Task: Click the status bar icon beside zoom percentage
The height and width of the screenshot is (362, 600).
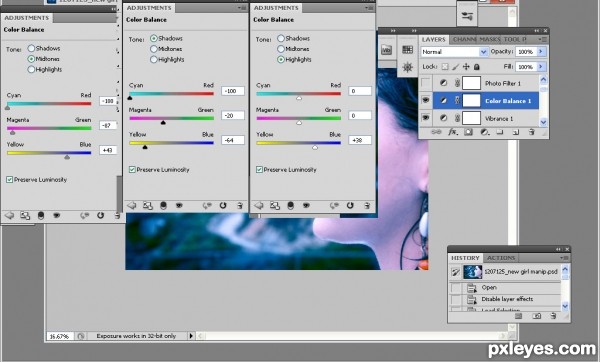Action: pos(81,336)
